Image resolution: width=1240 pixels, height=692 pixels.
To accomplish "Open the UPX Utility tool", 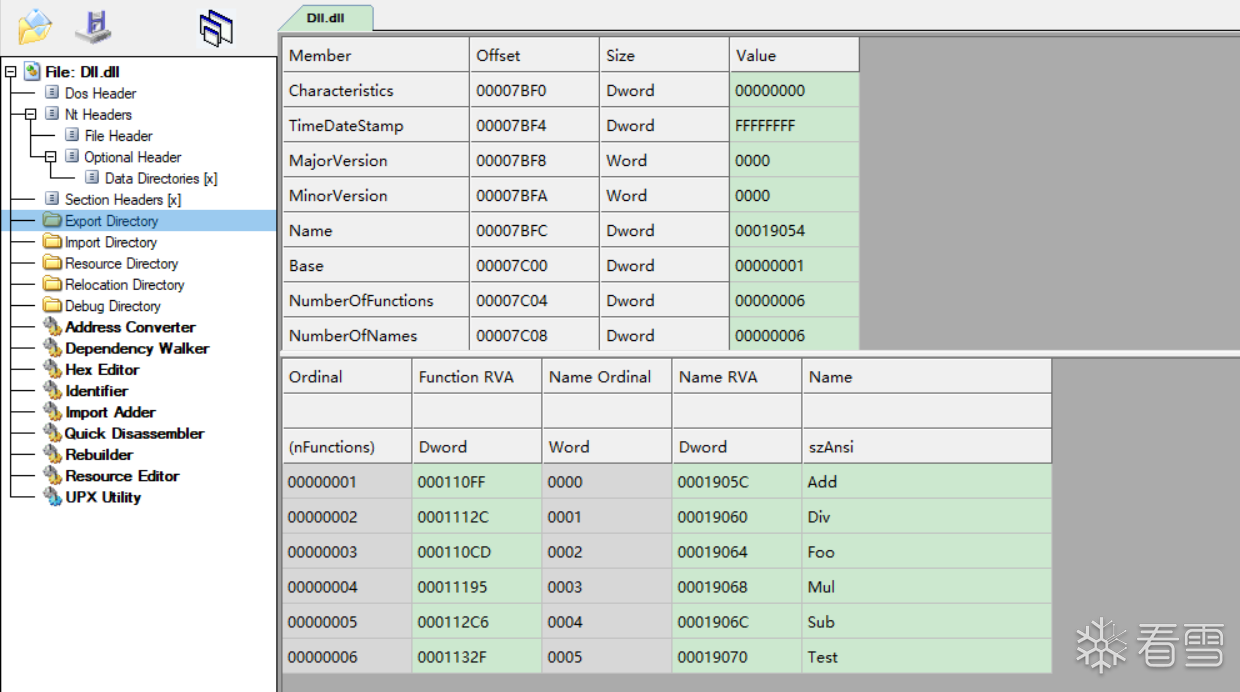I will point(103,497).
